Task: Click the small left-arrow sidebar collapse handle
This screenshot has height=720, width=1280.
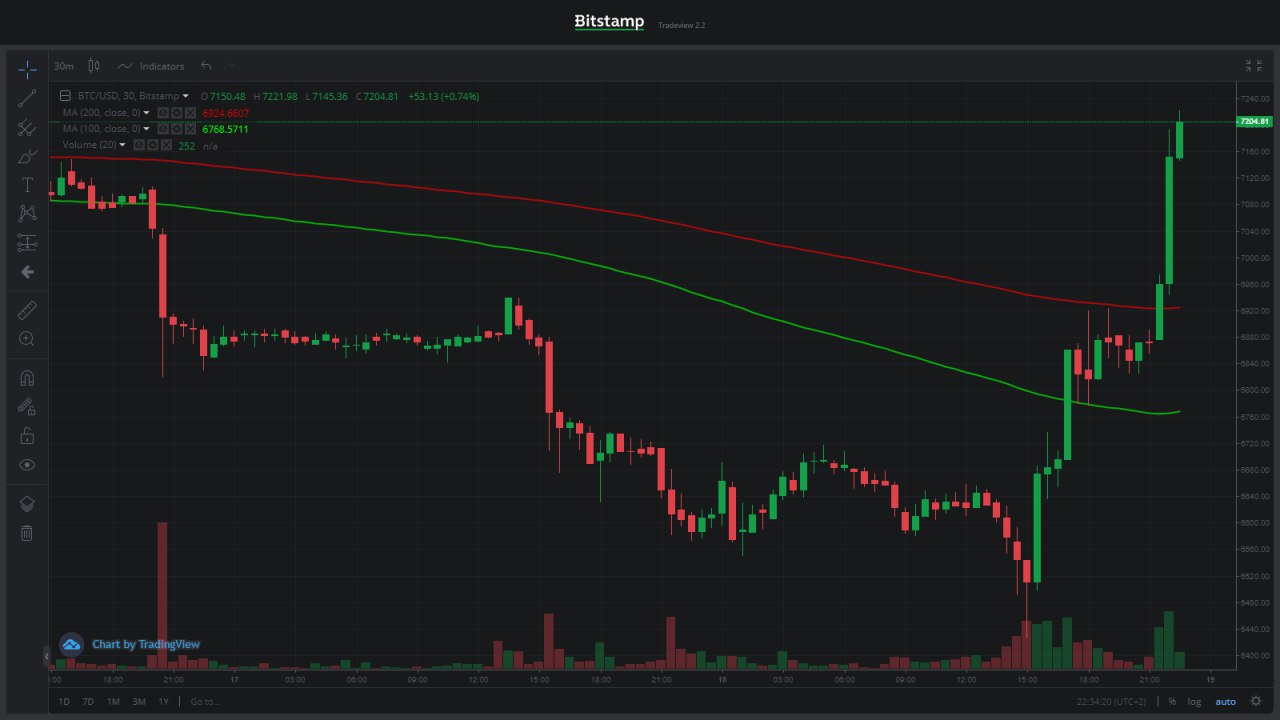Action: coord(45,656)
